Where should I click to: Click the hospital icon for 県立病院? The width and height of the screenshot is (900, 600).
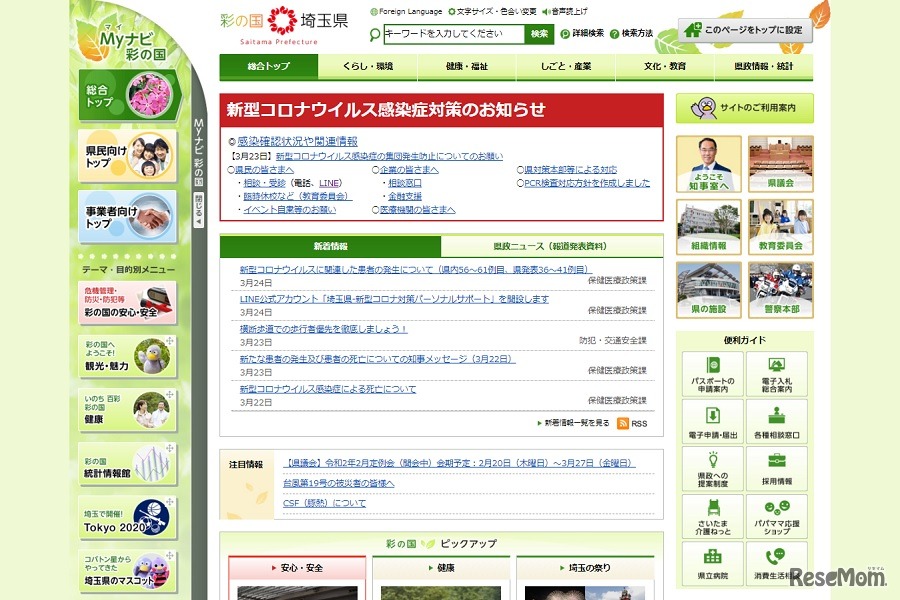(712, 558)
